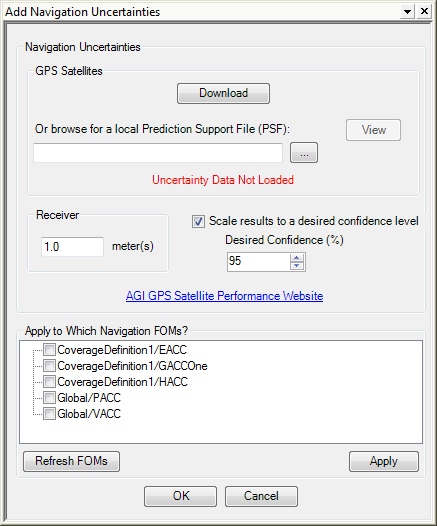Decrease Desired Confidence with down arrow
437x526 pixels.
coord(296,266)
